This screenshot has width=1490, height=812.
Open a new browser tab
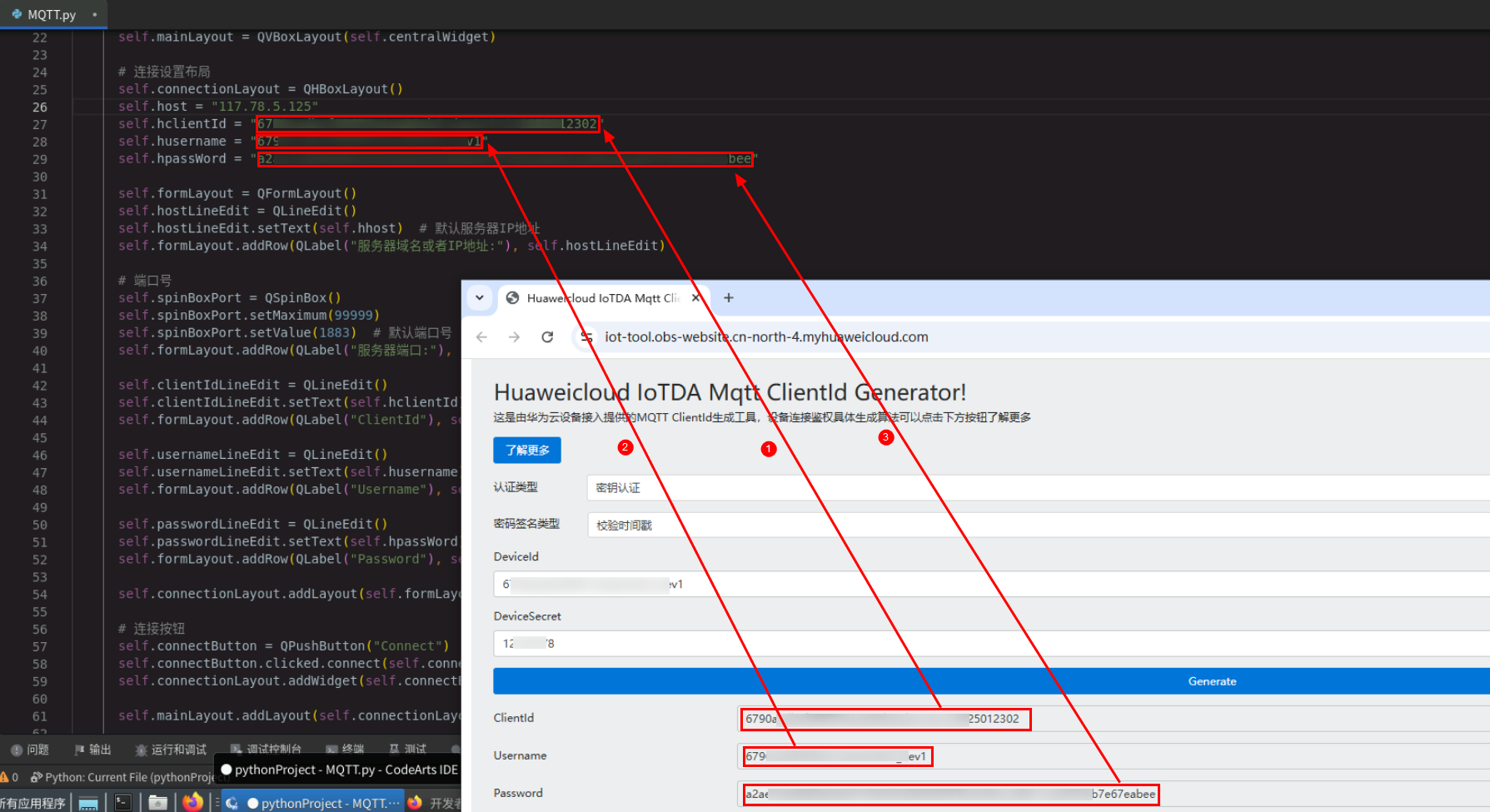(729, 298)
